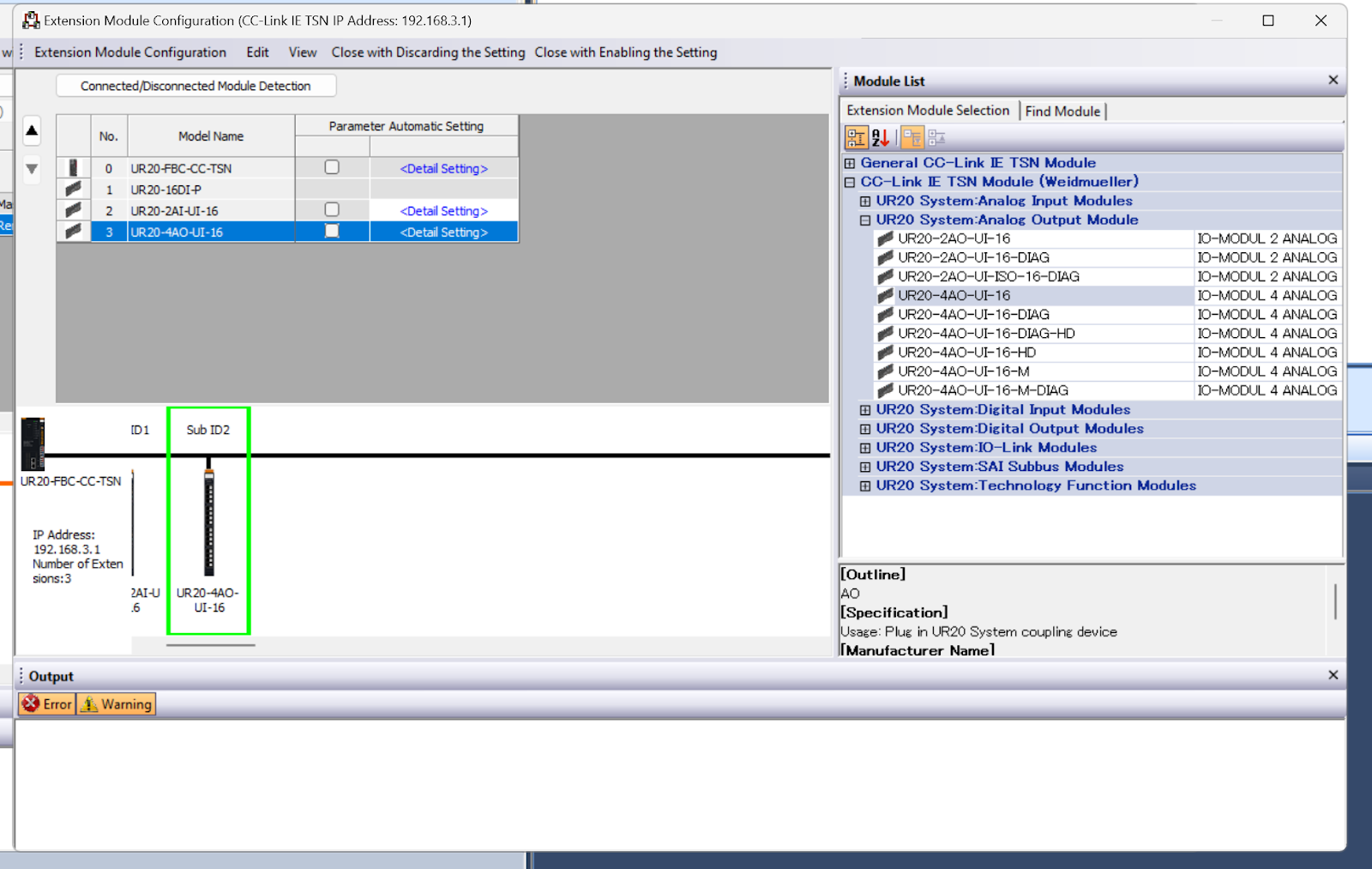Image resolution: width=1372 pixels, height=869 pixels.
Task: Click the module icon in row 0 UR20-FBC-CC-TSN
Action: [x=74, y=168]
